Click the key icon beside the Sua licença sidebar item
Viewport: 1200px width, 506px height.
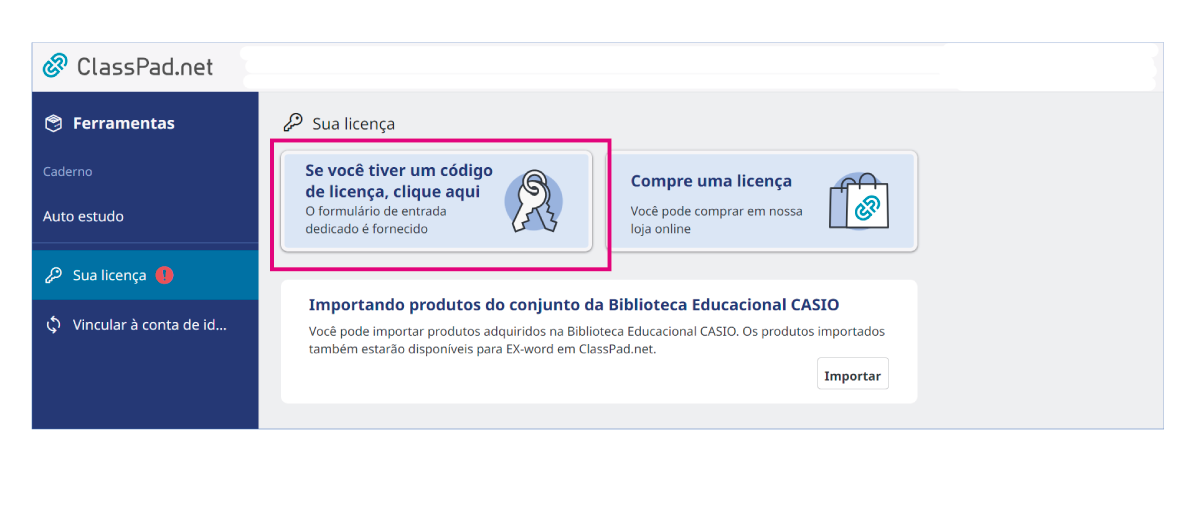click(54, 275)
